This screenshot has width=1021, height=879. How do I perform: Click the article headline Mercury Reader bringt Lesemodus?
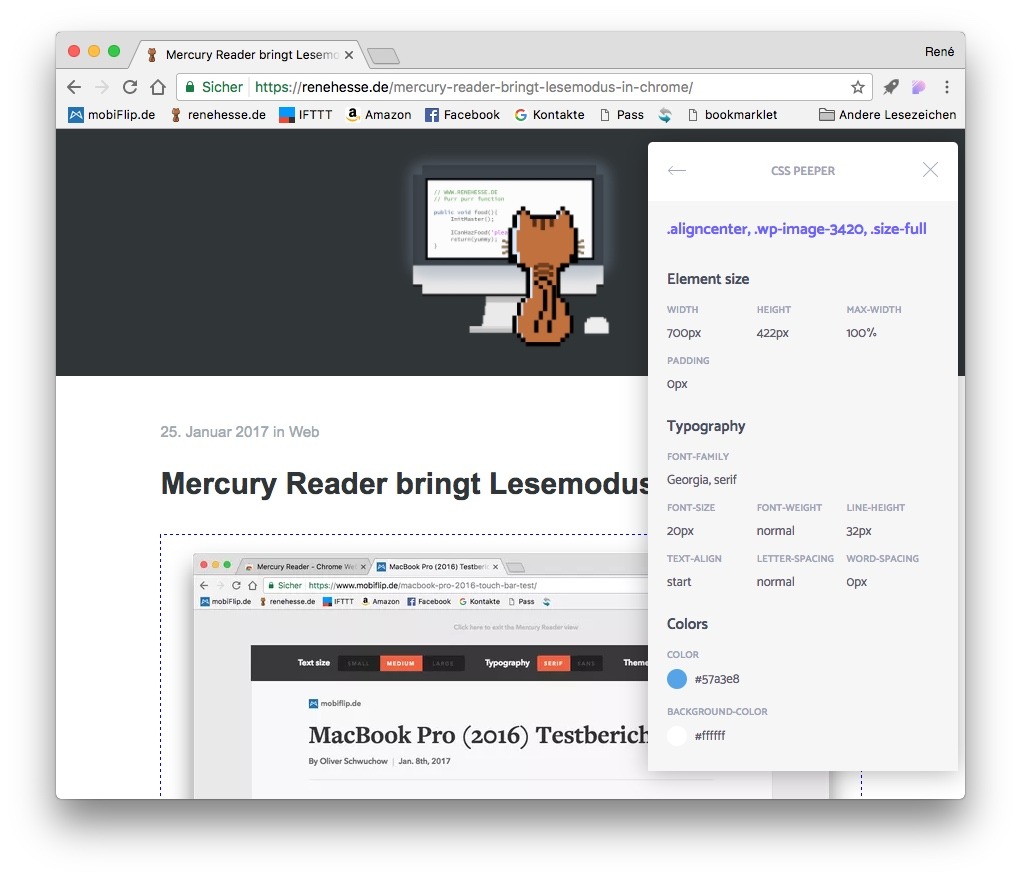tap(404, 484)
